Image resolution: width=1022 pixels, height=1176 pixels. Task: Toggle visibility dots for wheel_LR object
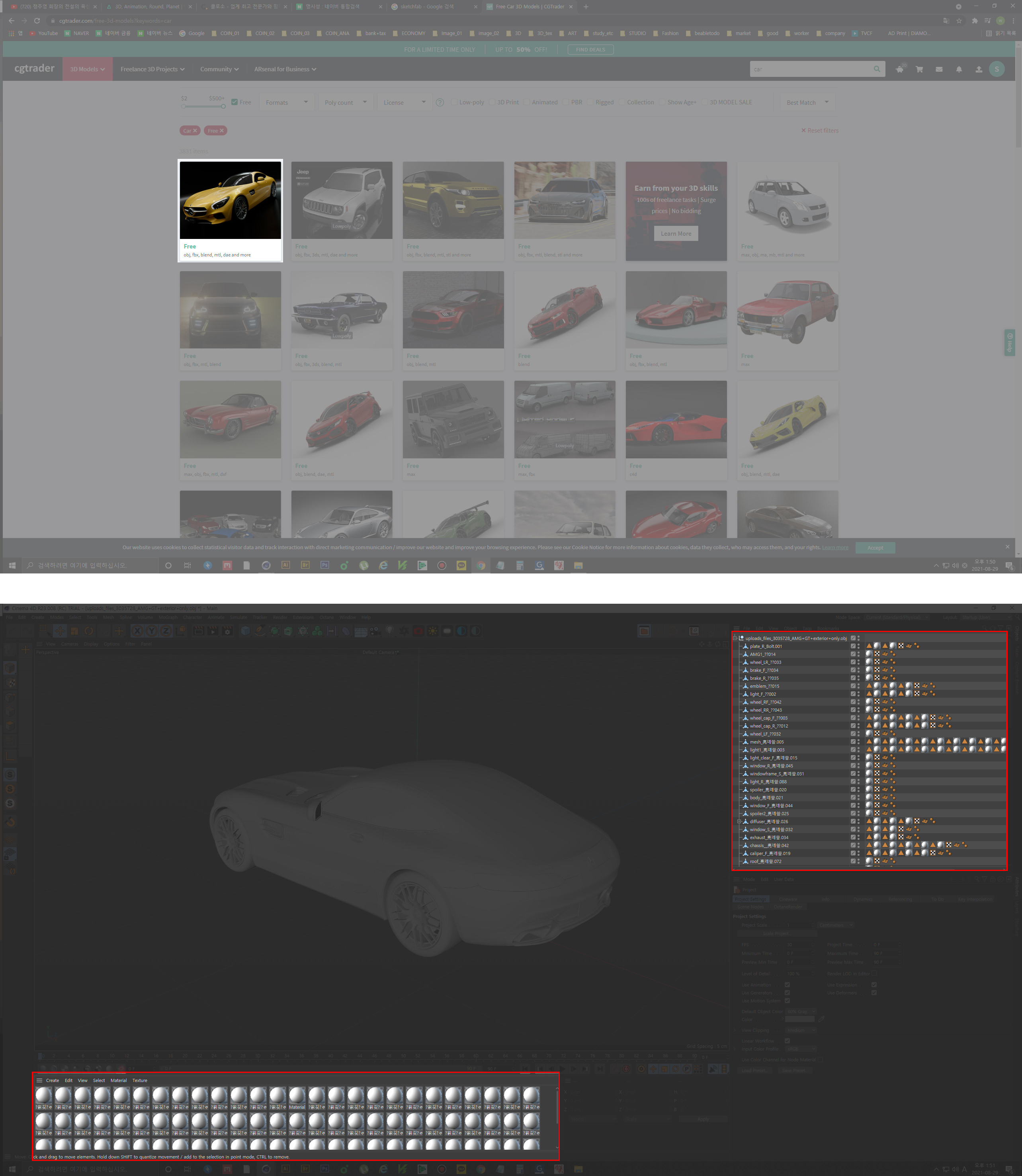858,662
